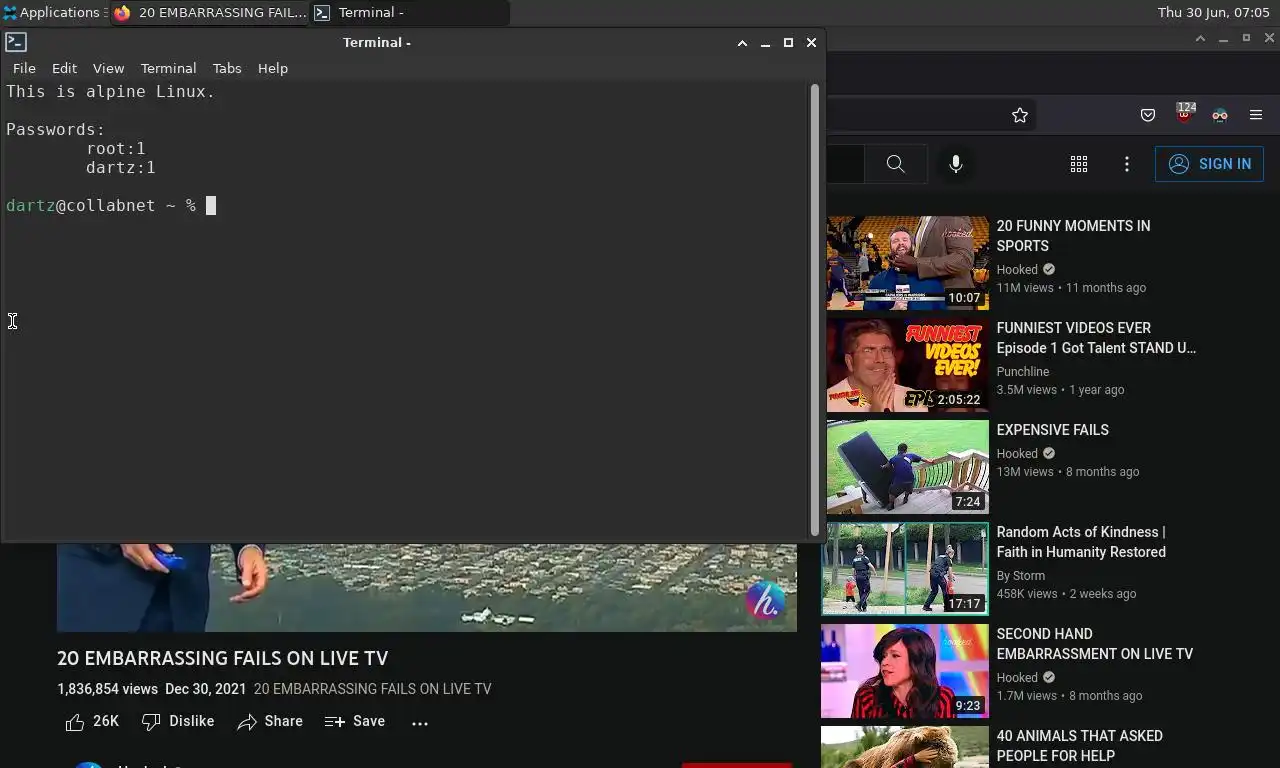
Task: Maximize the terminal window
Action: click(788, 43)
